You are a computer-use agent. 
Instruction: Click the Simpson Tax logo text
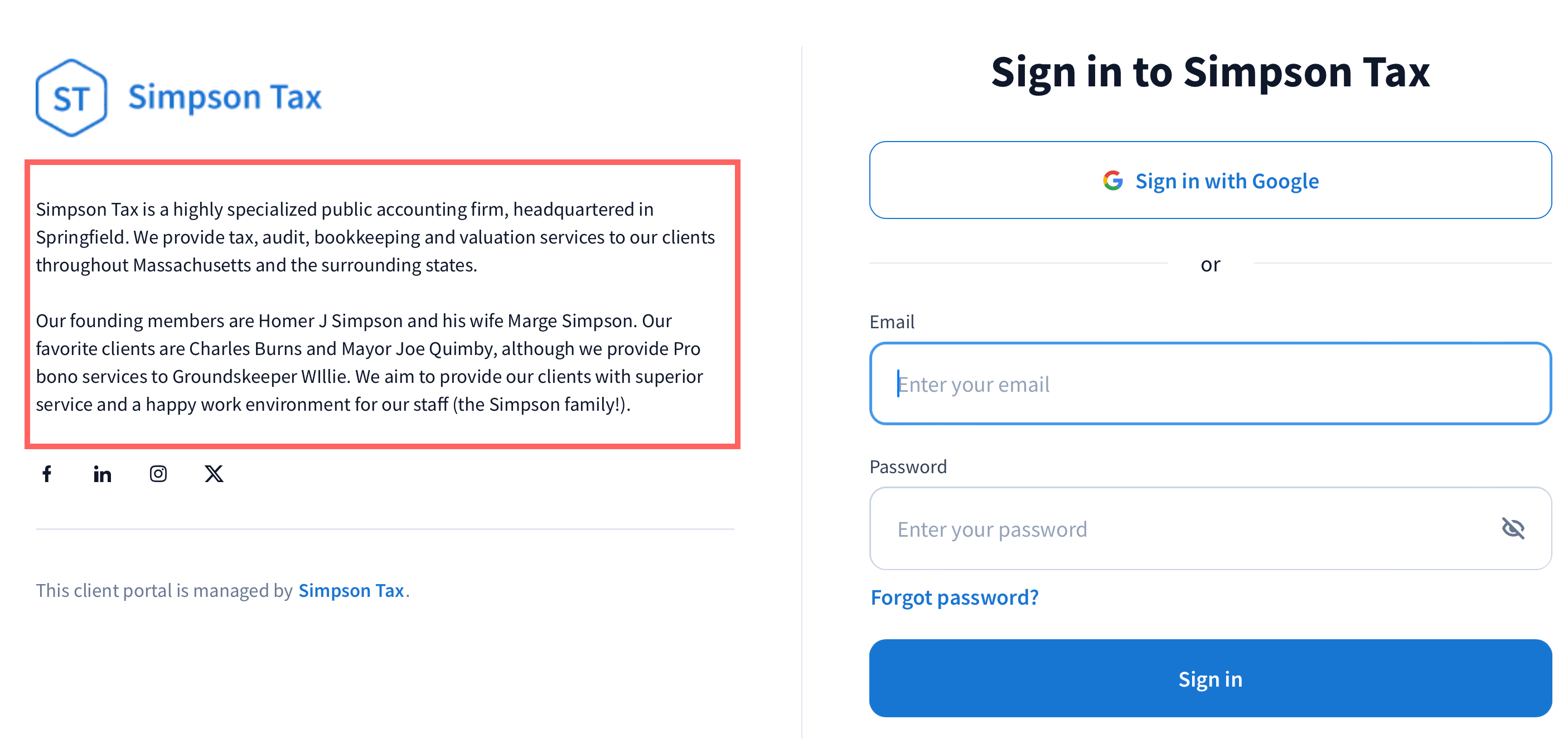pyautogui.click(x=225, y=98)
